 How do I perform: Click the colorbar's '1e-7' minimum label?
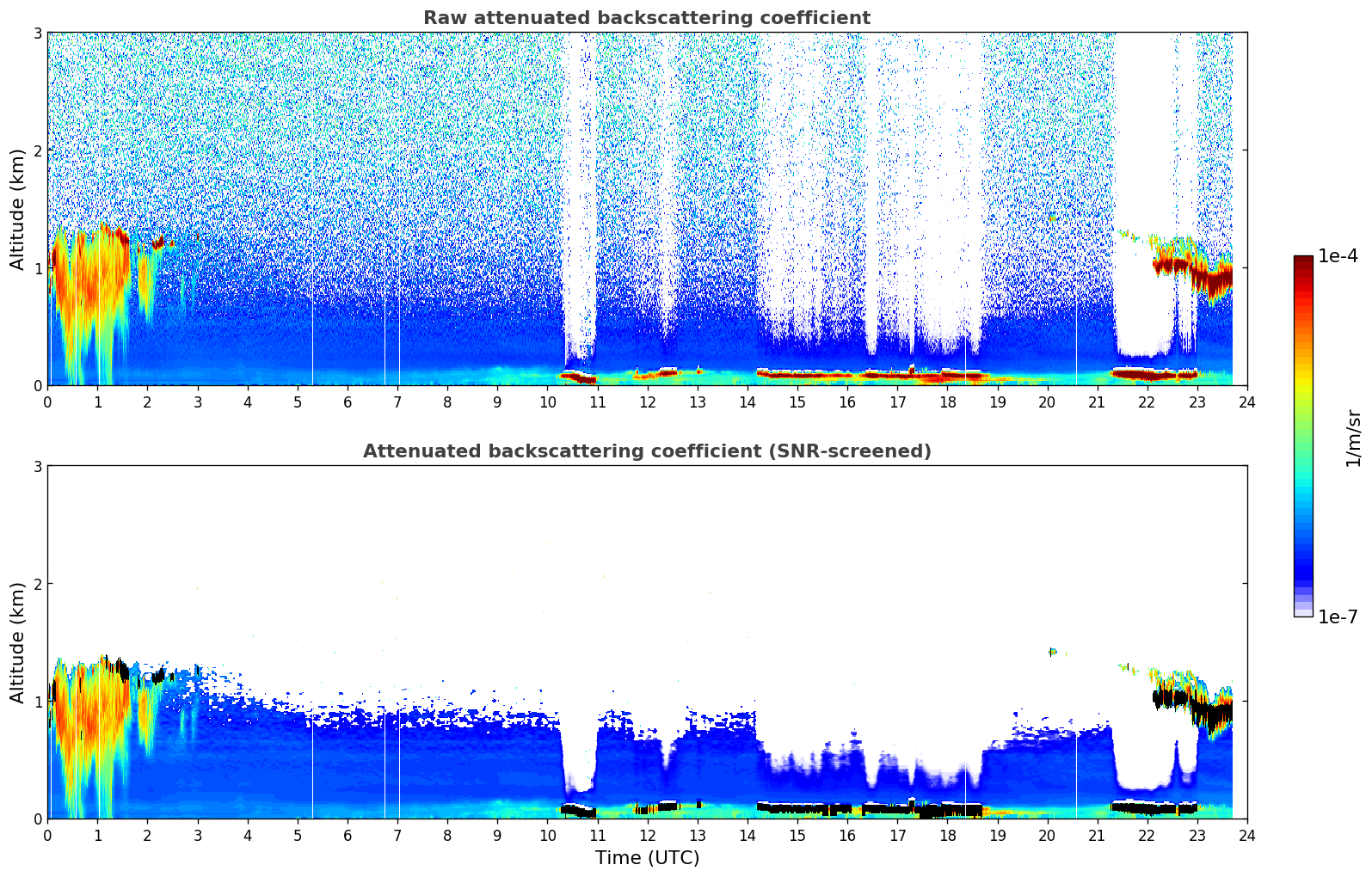click(1338, 616)
